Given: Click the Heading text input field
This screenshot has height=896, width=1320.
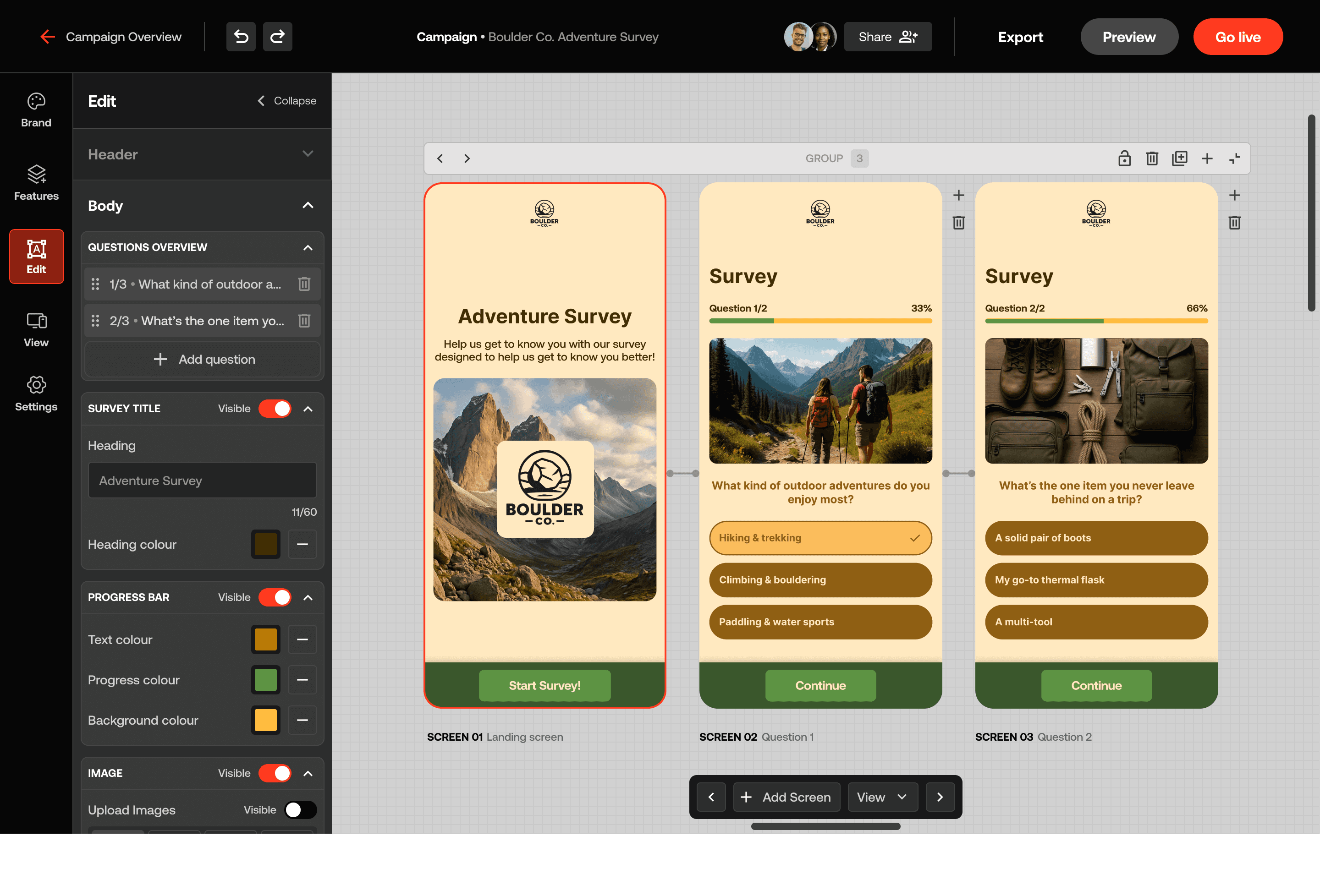Looking at the screenshot, I should coord(202,481).
